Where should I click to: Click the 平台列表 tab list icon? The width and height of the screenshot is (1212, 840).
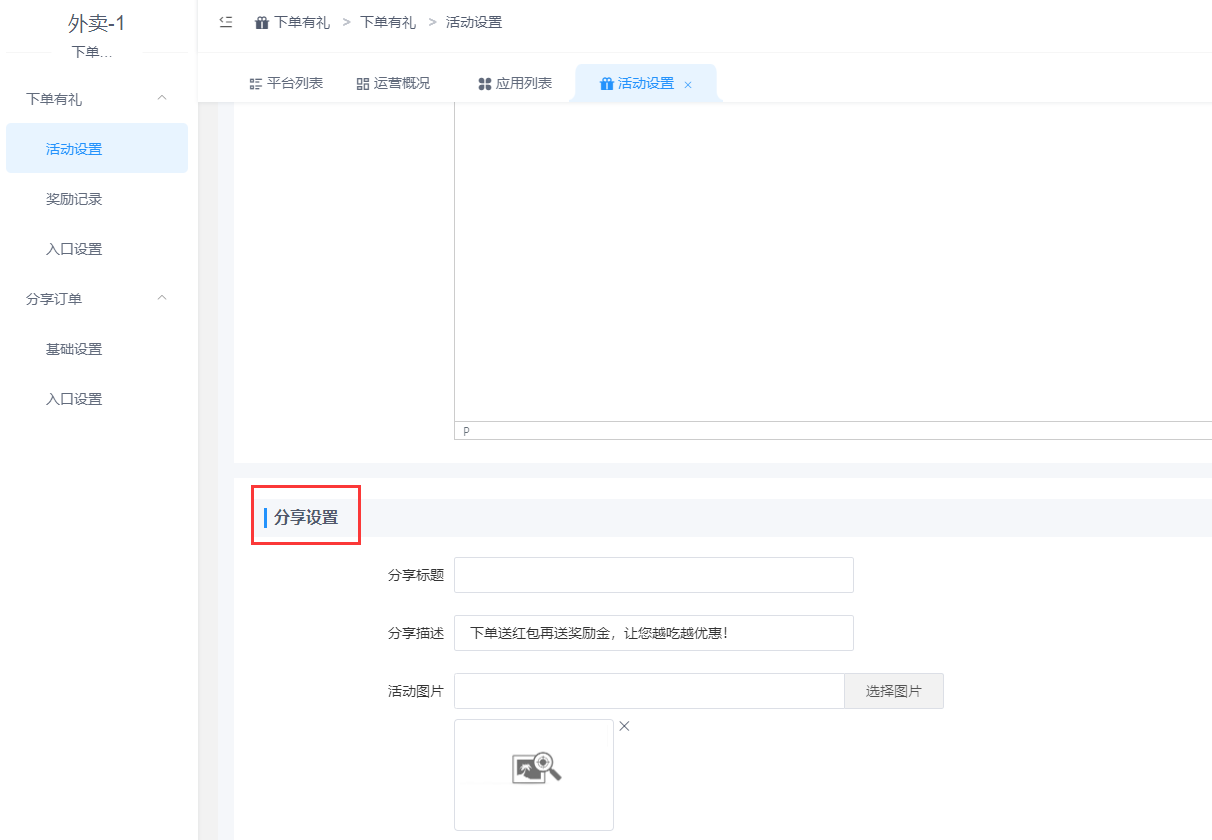coord(256,84)
